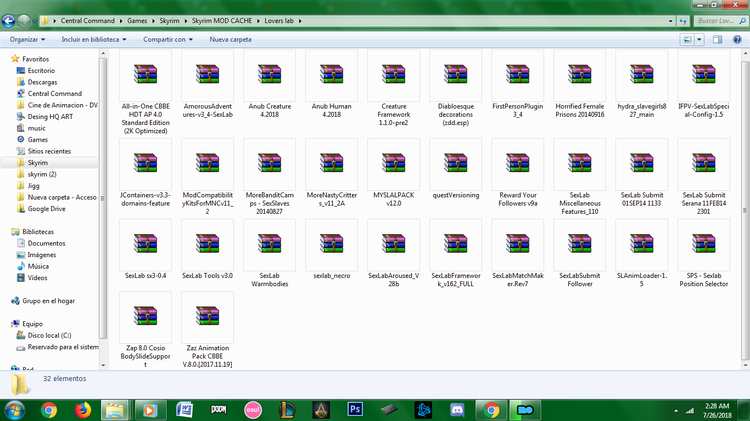Select the MYSLALPACK v12.0 archive icon
Viewport: 750px width, 421px height.
[x=394, y=164]
